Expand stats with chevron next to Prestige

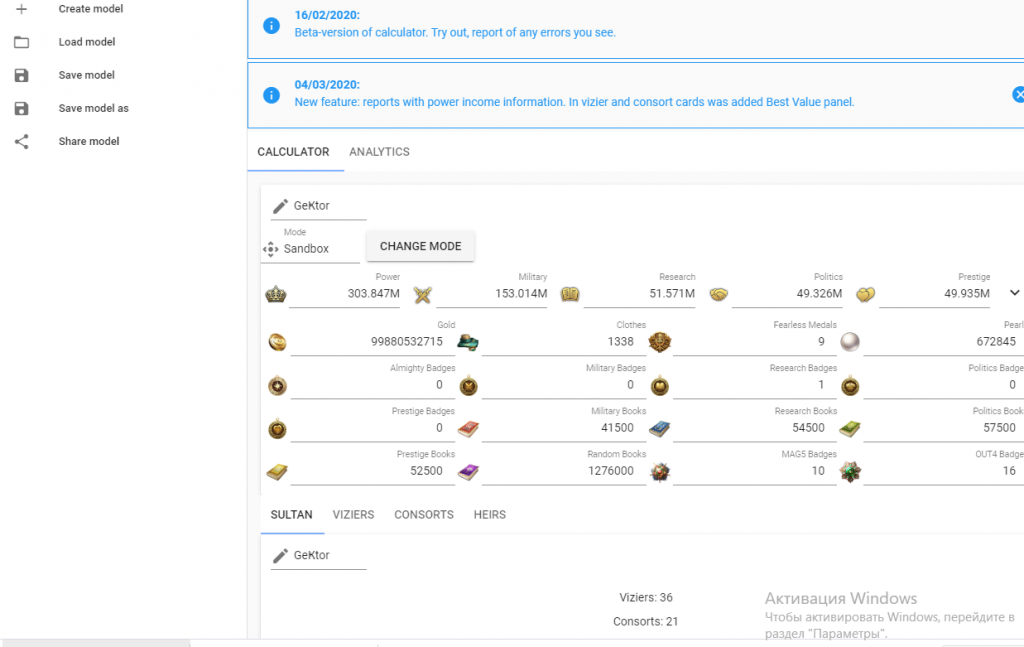pos(1014,293)
